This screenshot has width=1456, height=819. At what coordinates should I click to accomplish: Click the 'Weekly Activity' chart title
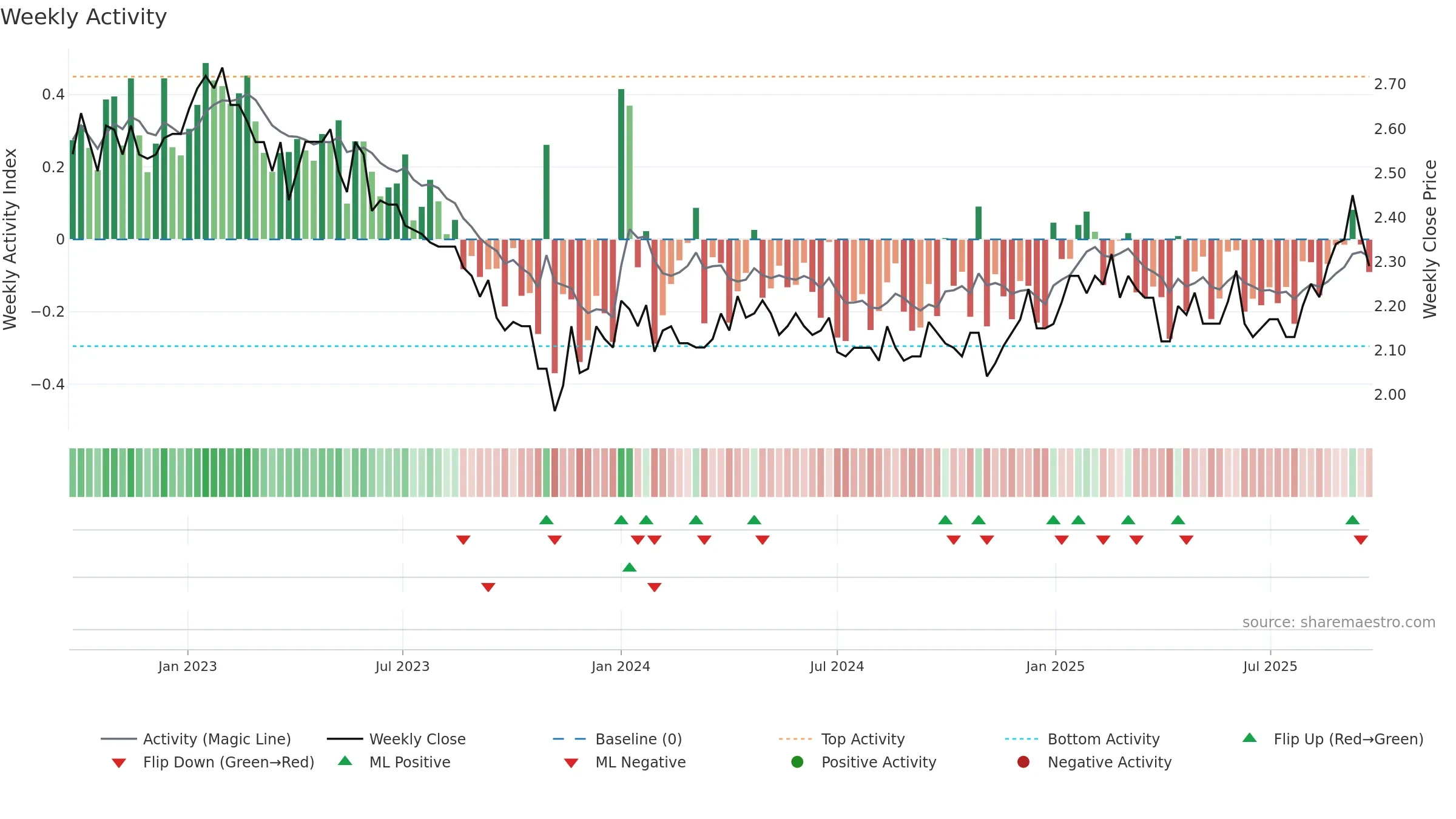[84, 17]
